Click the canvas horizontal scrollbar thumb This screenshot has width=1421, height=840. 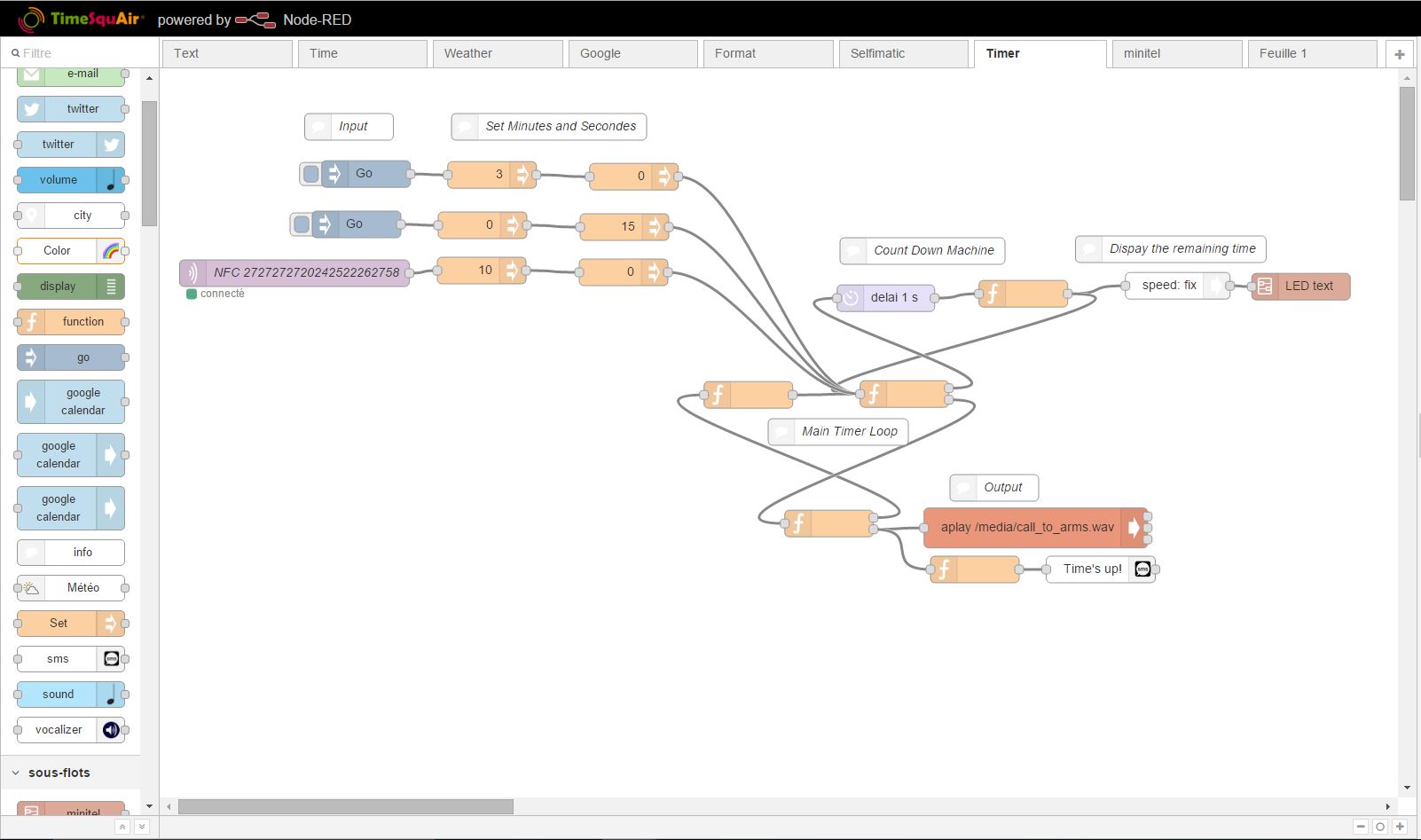coord(346,806)
